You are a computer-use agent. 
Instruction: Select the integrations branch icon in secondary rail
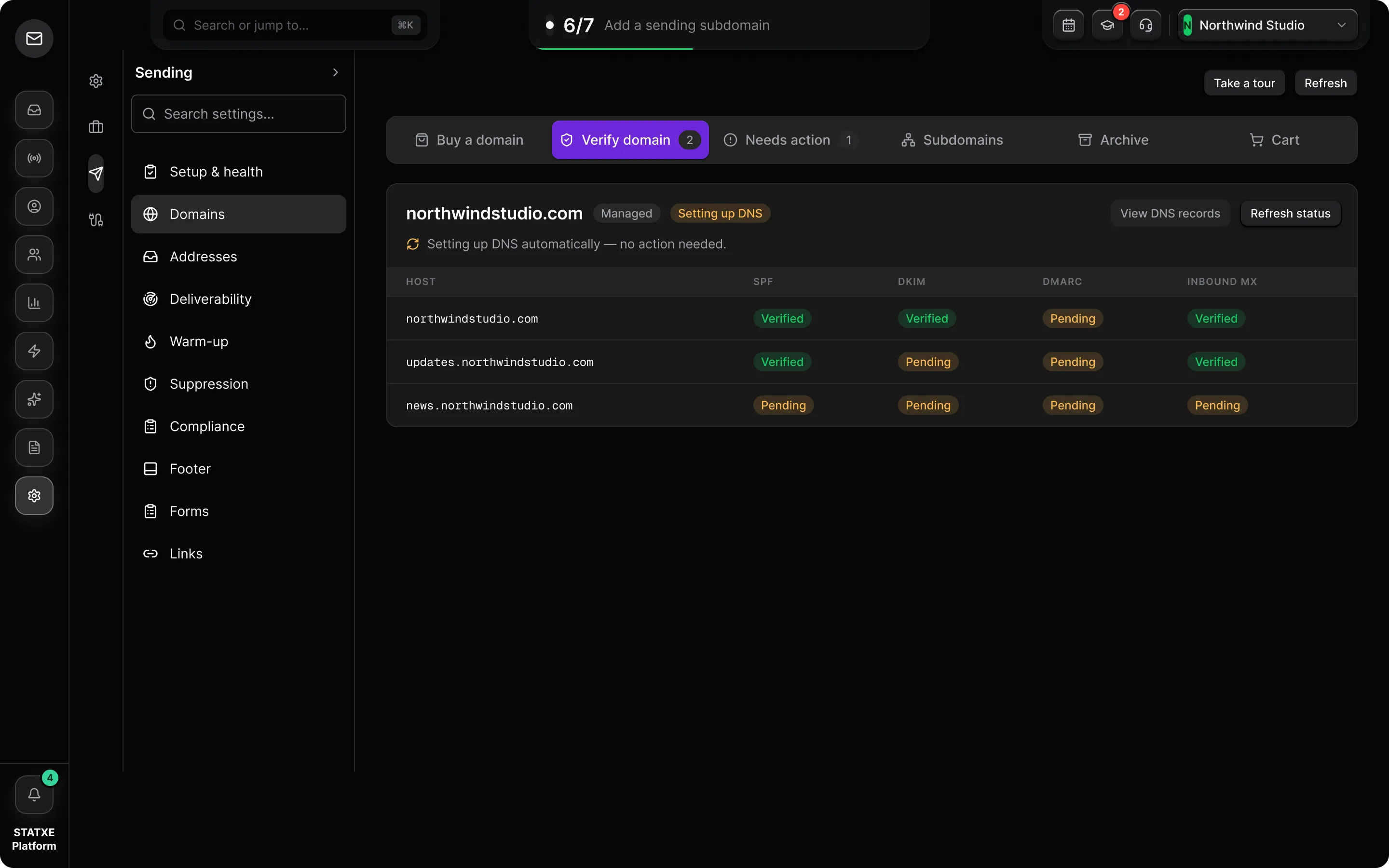pyautogui.click(x=96, y=219)
